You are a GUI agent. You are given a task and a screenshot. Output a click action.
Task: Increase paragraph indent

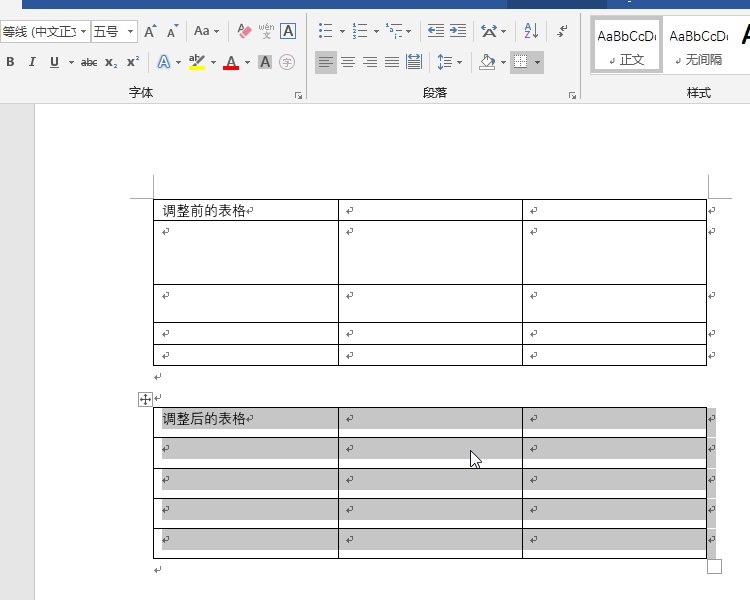[458, 32]
